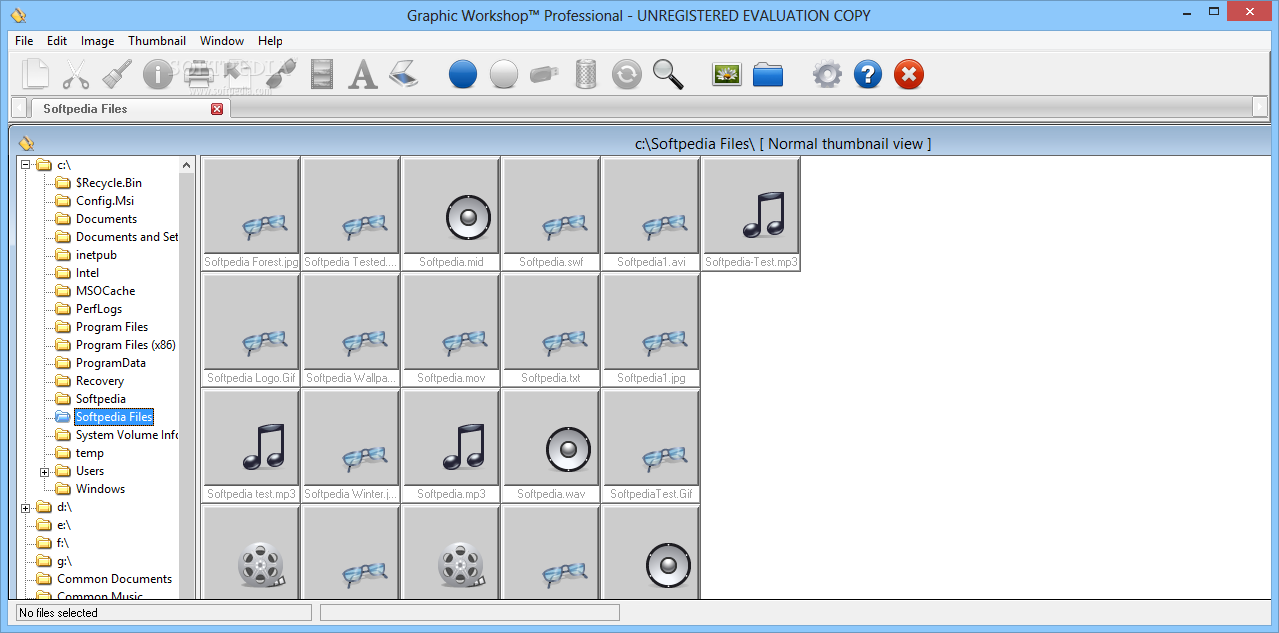The width and height of the screenshot is (1279, 633).
Task: Click the blue circle toolbar icon
Action: click(463, 74)
